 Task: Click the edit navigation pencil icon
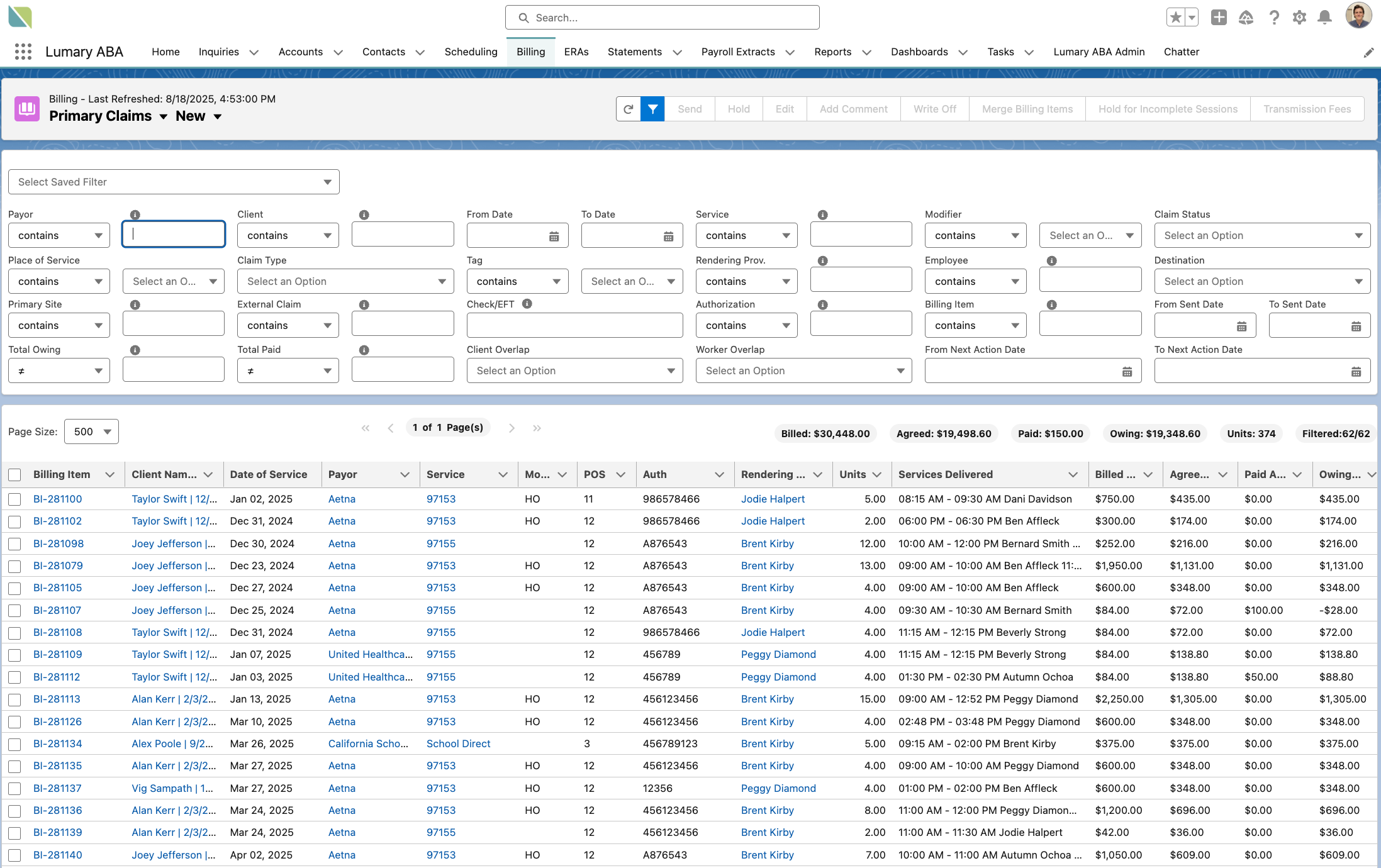click(x=1368, y=53)
